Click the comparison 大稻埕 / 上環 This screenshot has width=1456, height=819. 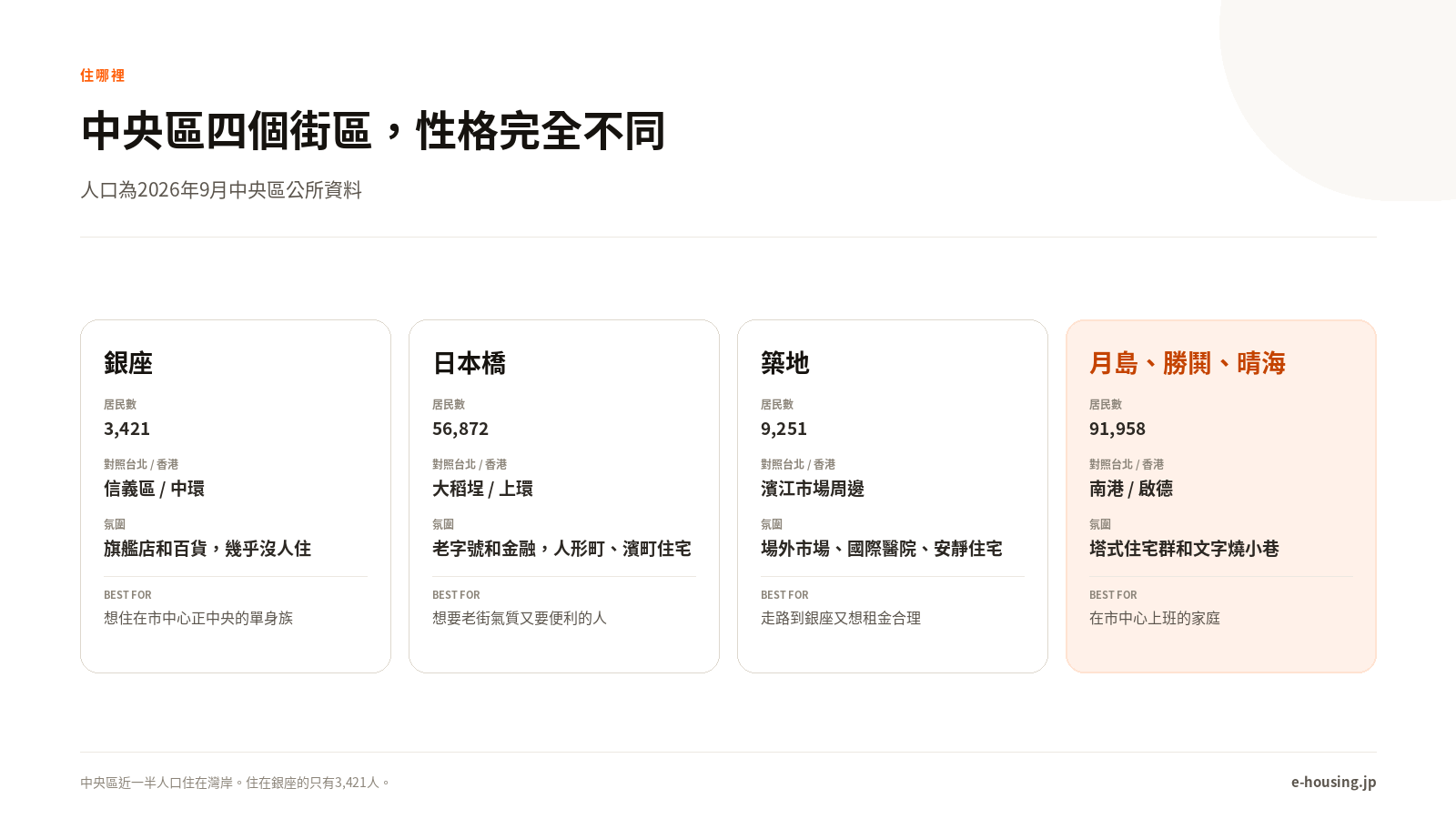(482, 489)
